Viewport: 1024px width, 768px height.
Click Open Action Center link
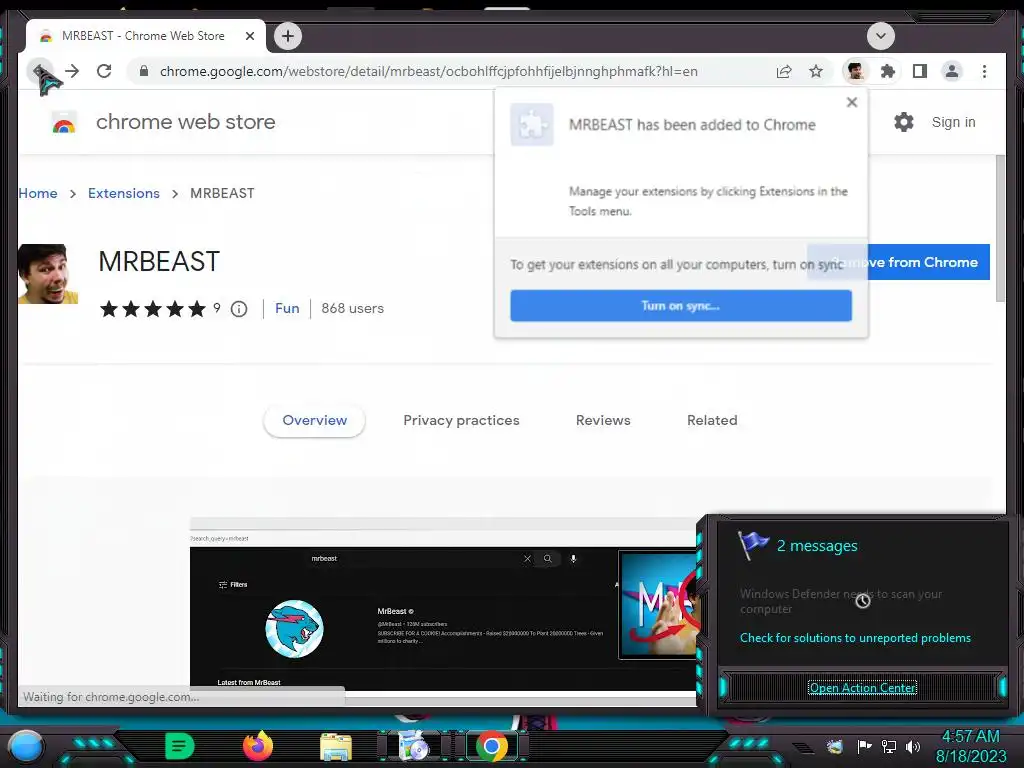862,688
